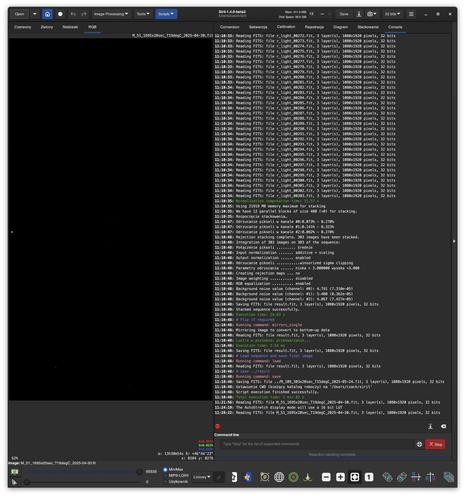The image size is (465, 496).
Task: Click the icon right of the green target
Action: (x=308, y=477)
